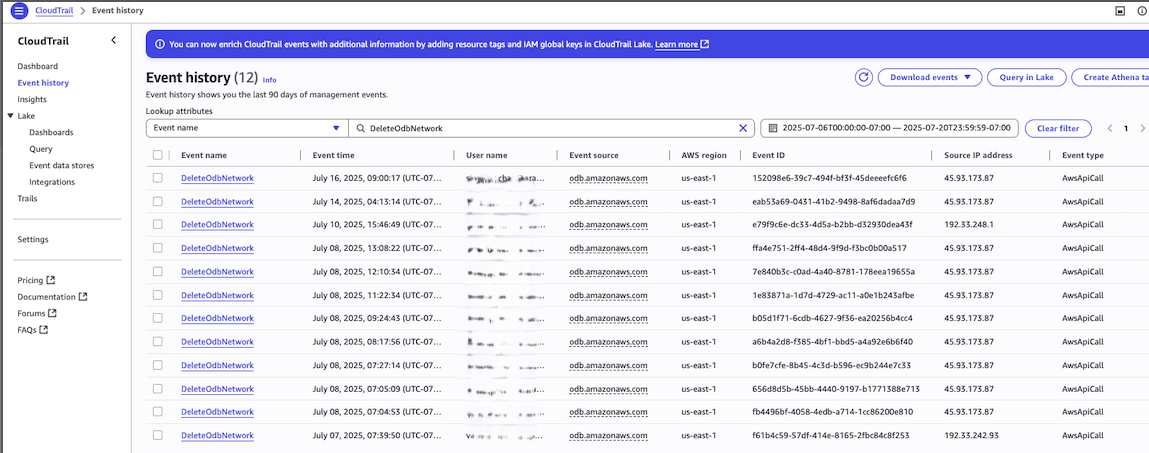Screen dimensions: 1149x453
Task: Check the box for the July 16 09:00:17 event
Action: coord(158,178)
